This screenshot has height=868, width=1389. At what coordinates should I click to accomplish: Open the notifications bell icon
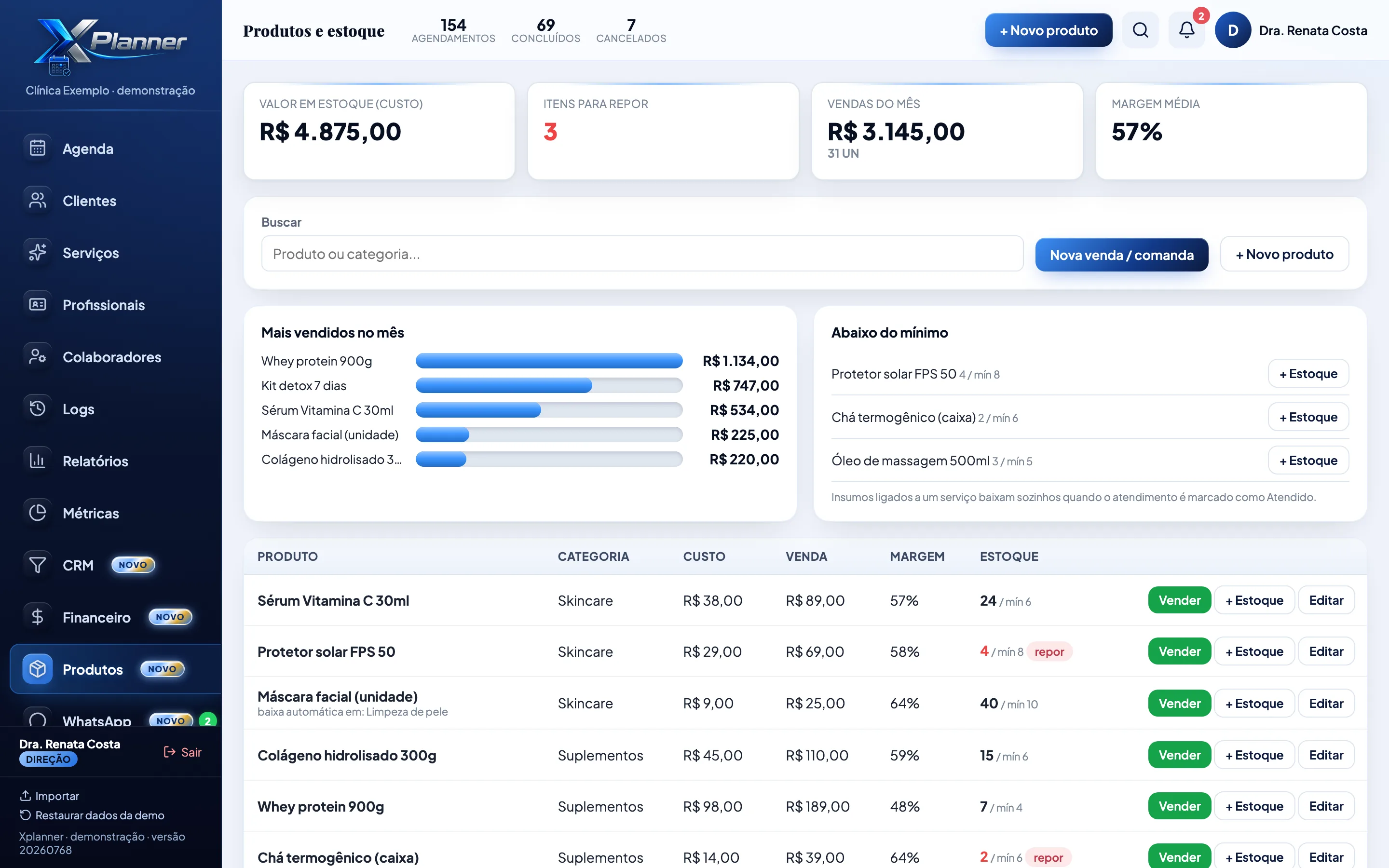pyautogui.click(x=1186, y=30)
